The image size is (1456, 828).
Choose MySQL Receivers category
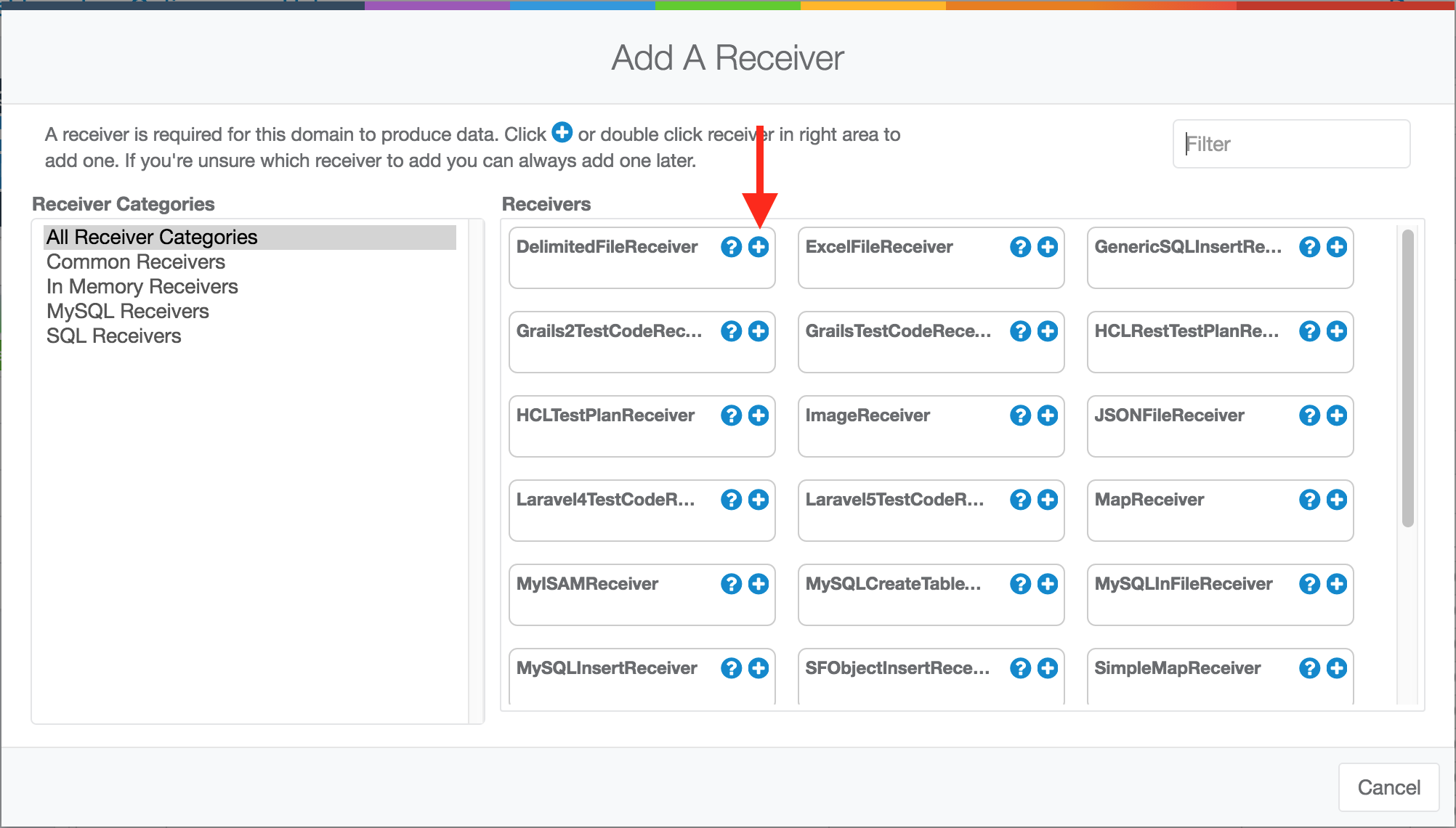coord(128,312)
